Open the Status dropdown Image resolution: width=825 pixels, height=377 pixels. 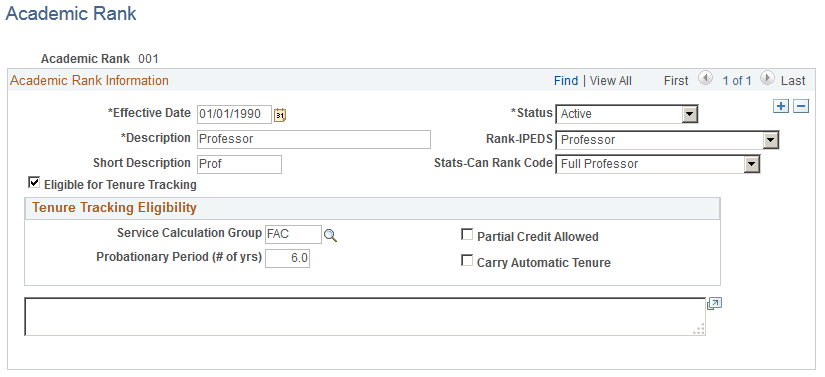click(x=627, y=114)
